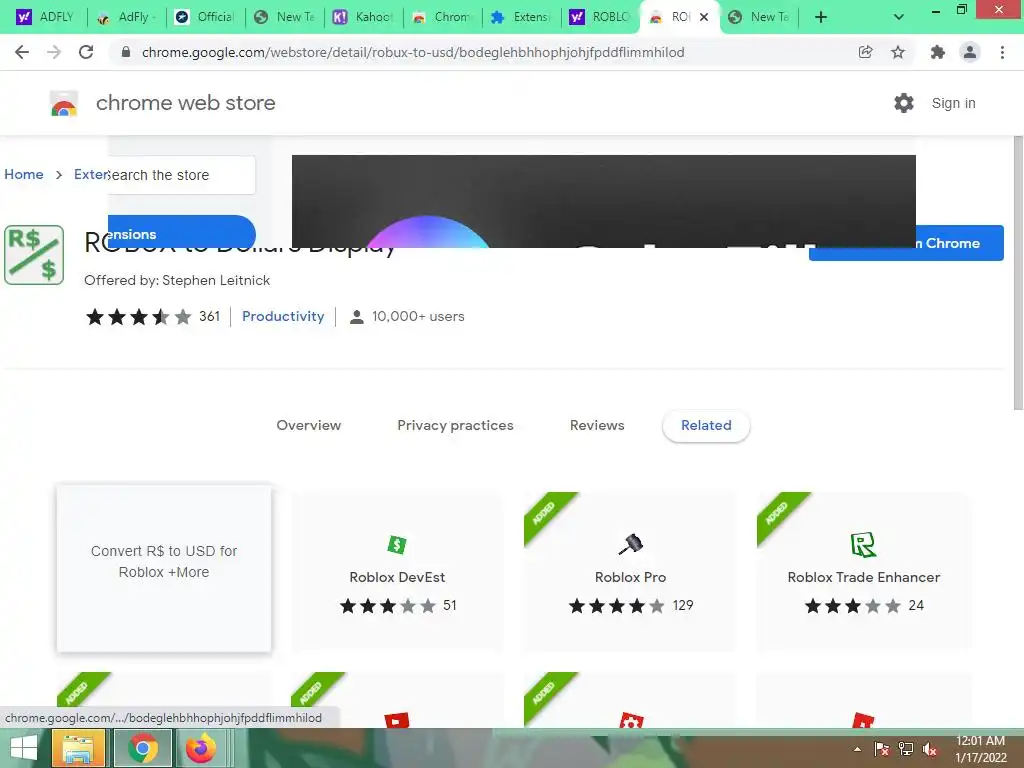
Task: Click the Home breadcrumb link
Action: 24,174
